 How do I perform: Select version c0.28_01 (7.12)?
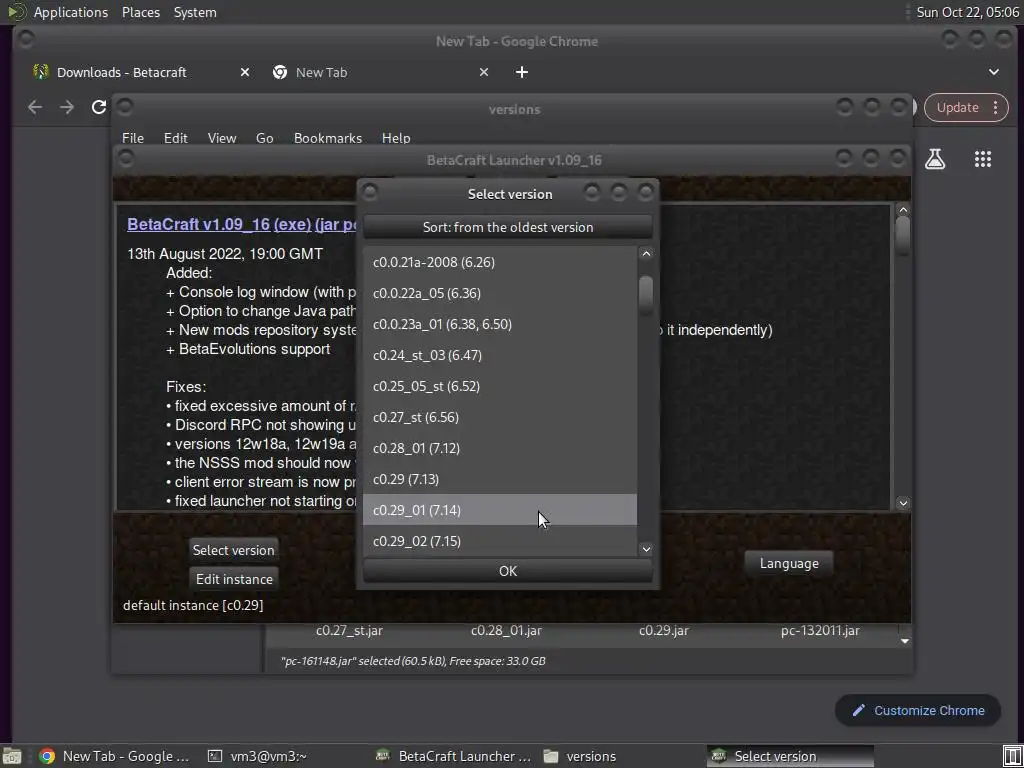click(x=500, y=448)
